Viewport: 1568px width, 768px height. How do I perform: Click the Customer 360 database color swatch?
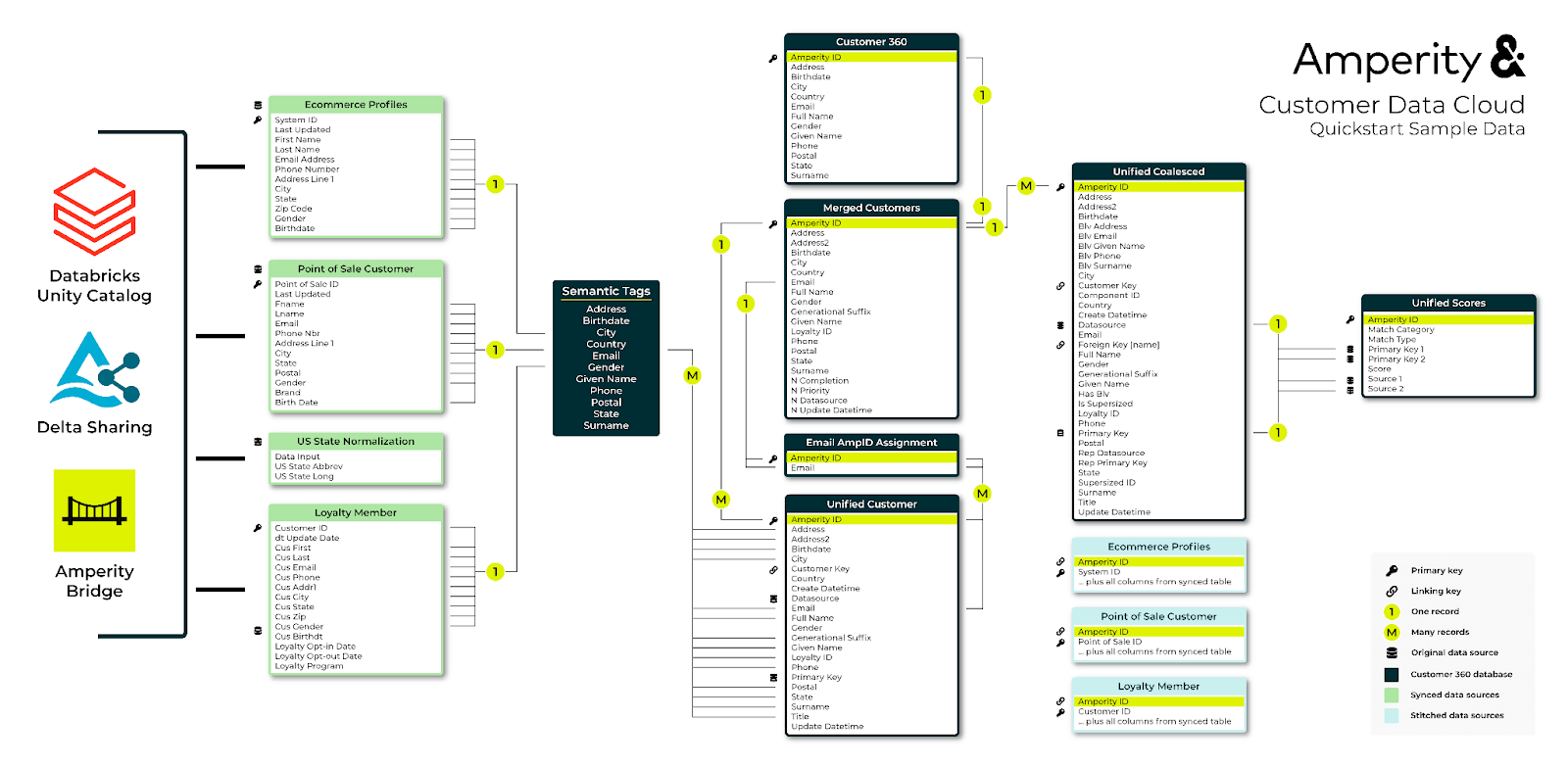1392,674
